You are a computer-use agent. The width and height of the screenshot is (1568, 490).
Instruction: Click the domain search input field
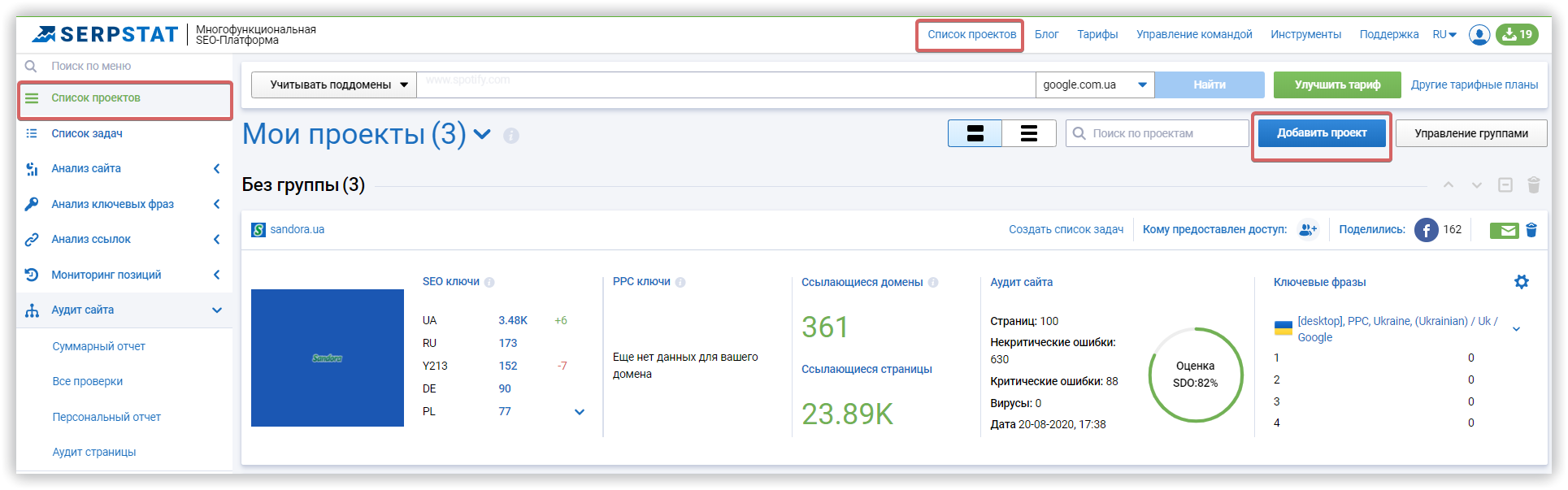[x=726, y=85]
